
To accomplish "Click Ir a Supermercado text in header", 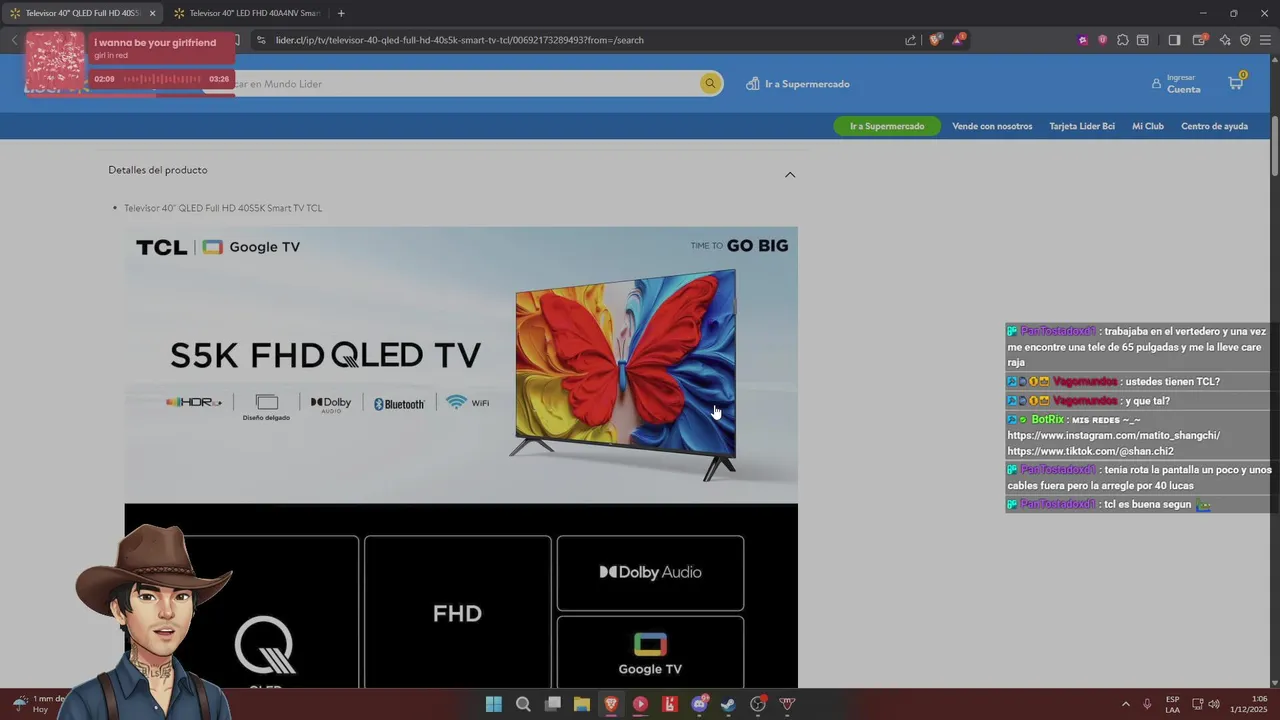I will pos(807,84).
